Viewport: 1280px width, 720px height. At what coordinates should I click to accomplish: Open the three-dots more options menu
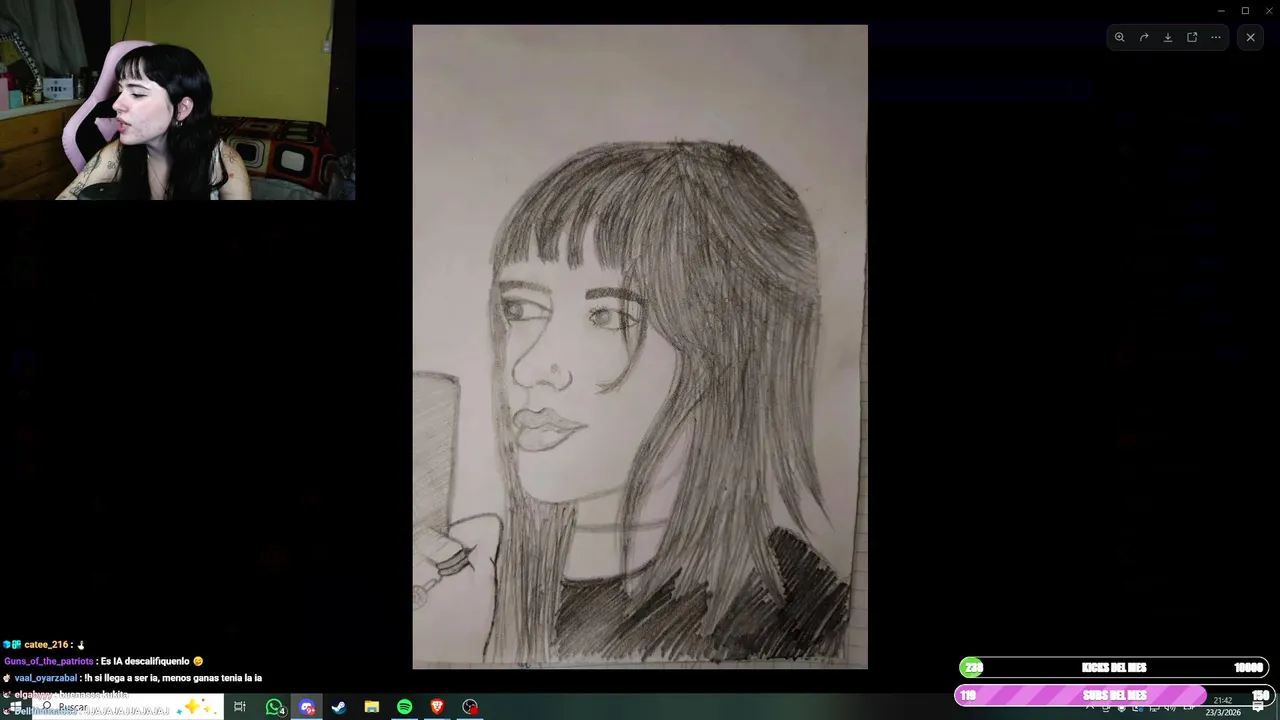coord(1216,37)
